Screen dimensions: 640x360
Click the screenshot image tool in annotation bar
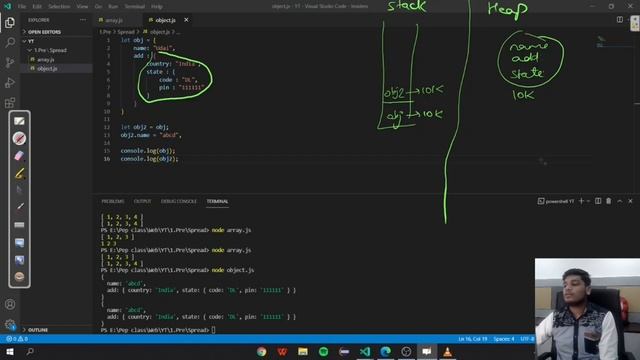pyautogui.click(x=19, y=243)
